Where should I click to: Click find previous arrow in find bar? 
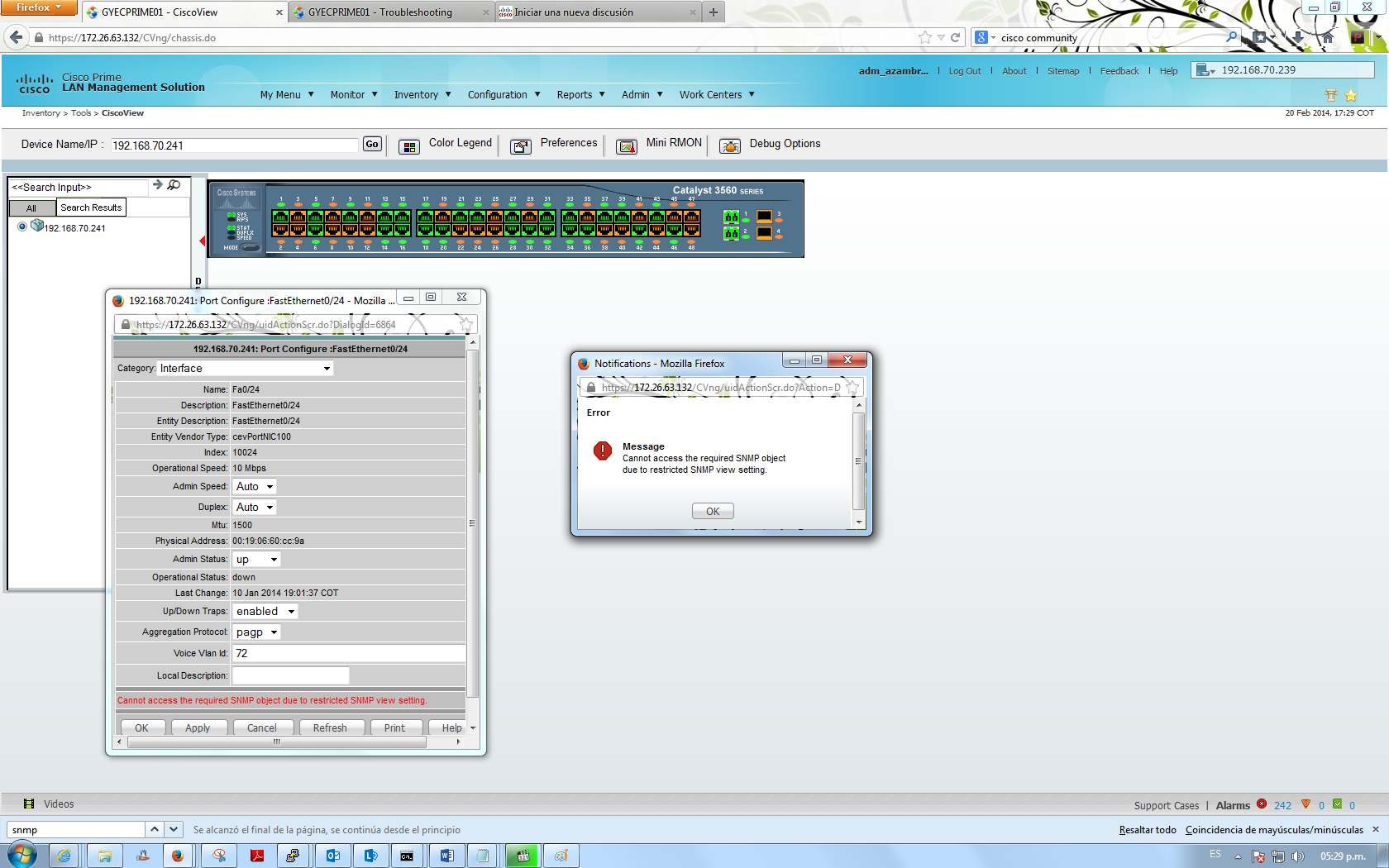pyautogui.click(x=155, y=829)
